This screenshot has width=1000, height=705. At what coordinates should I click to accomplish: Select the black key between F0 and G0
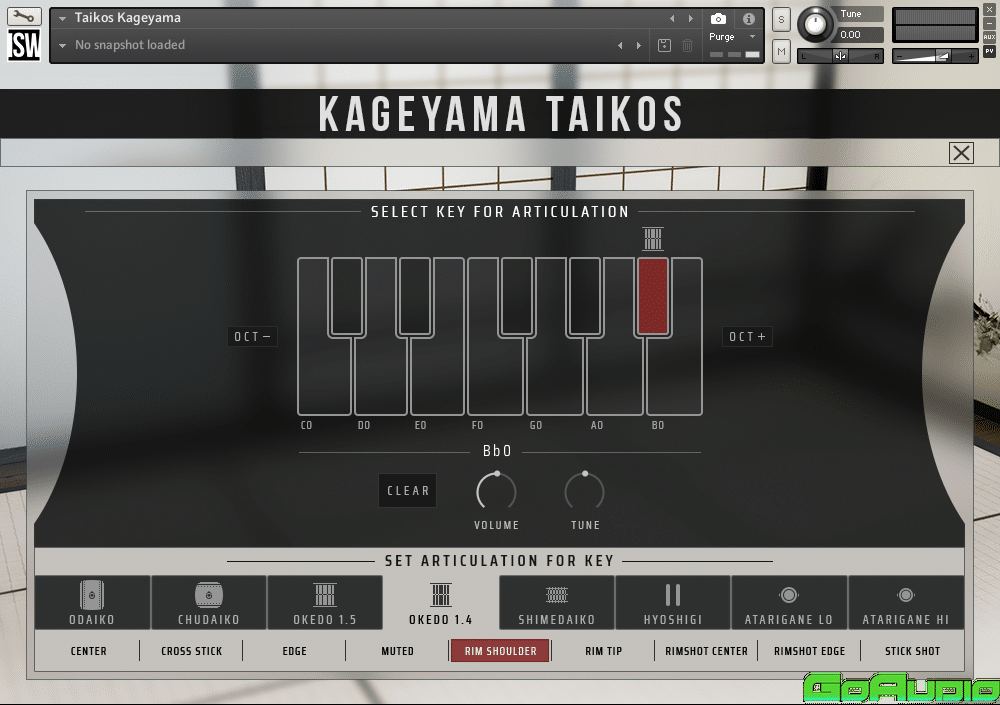tap(517, 296)
